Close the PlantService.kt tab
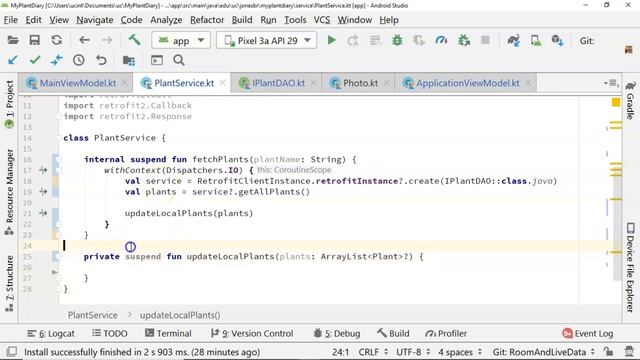 tap(222, 83)
